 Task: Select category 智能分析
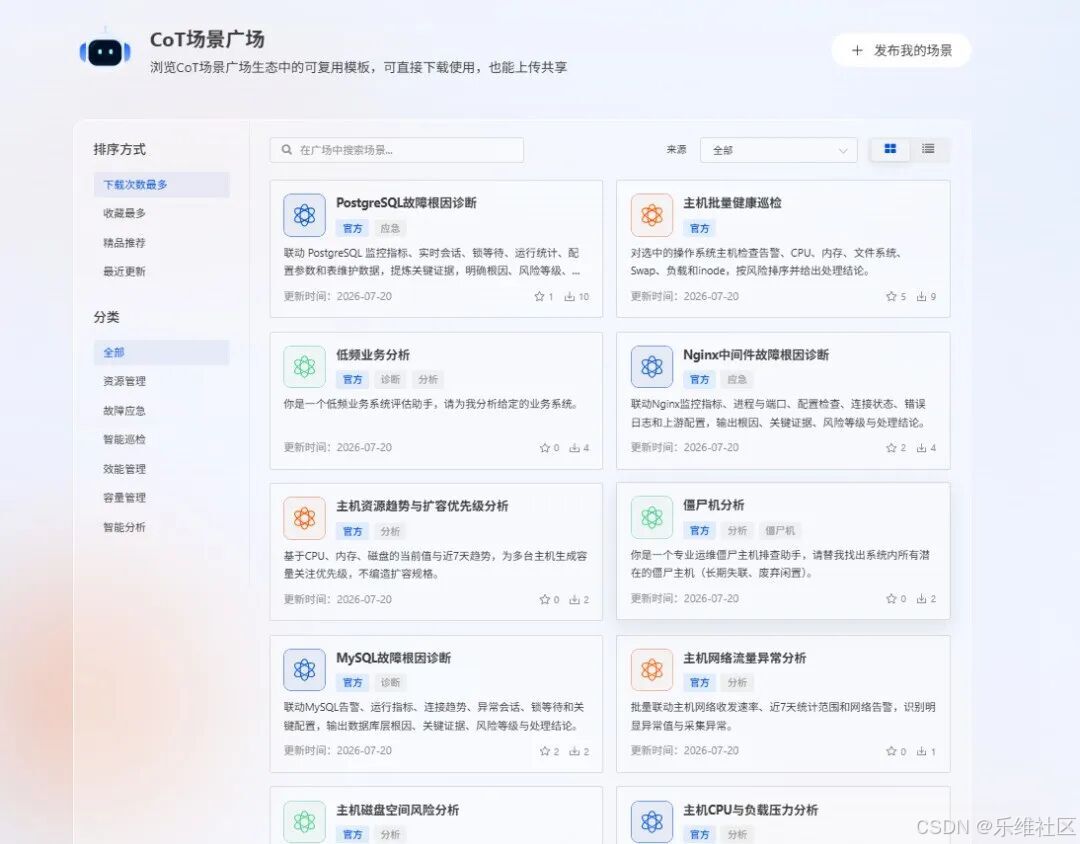125,527
